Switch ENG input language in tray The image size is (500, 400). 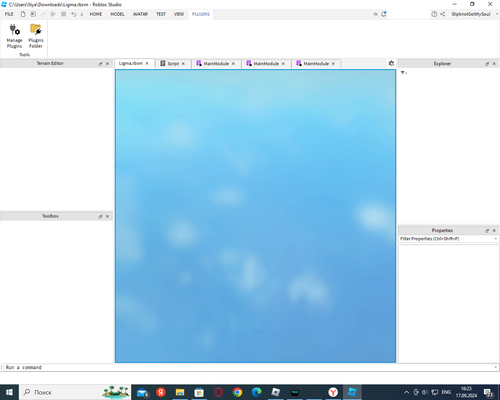(446, 392)
